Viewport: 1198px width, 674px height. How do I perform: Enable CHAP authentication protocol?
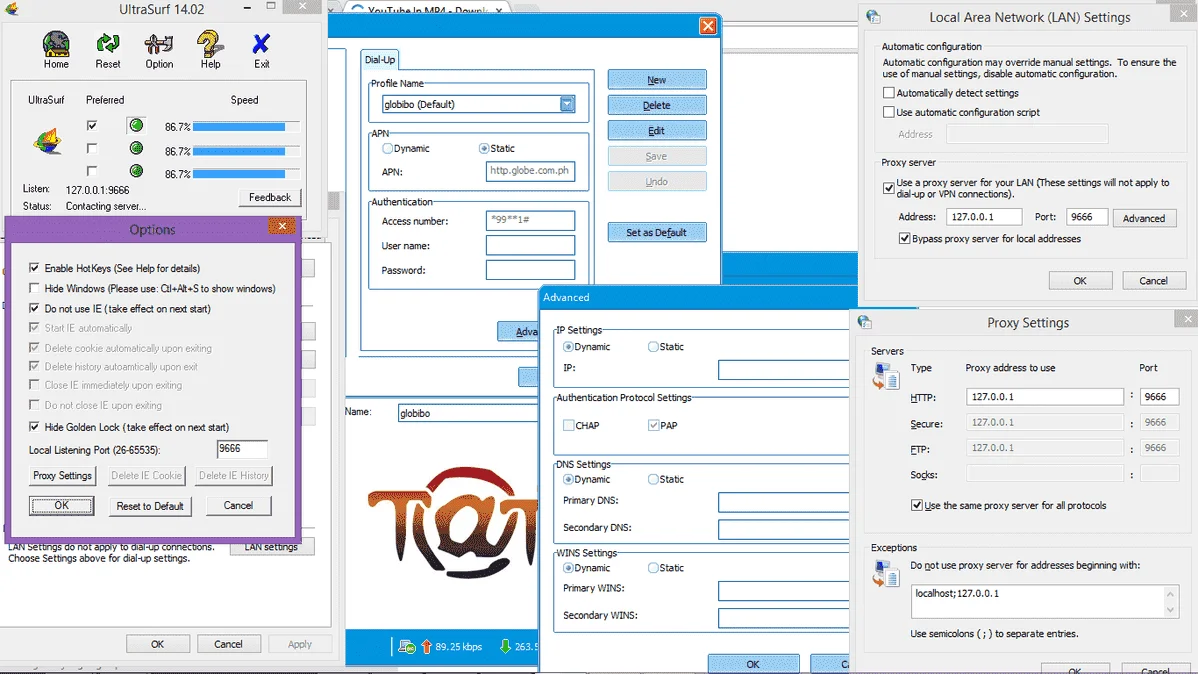pos(568,425)
